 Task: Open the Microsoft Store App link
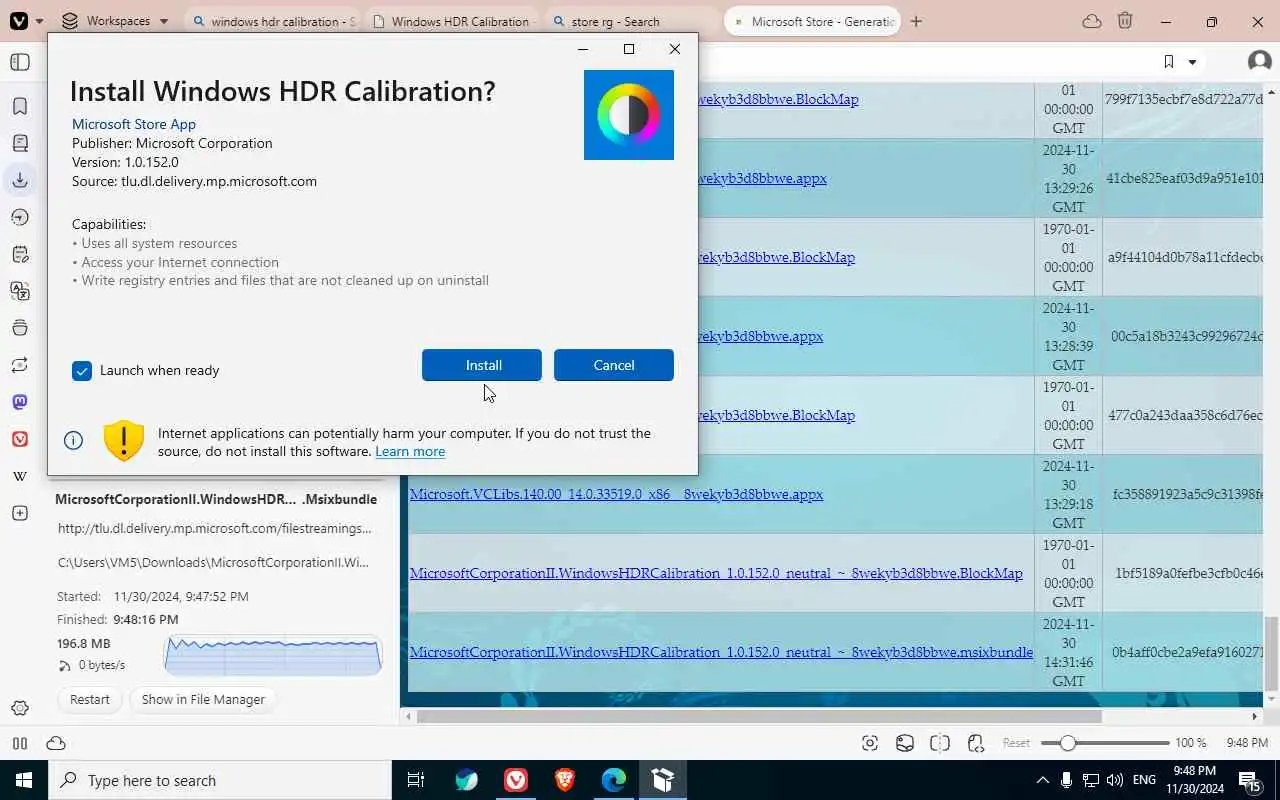click(x=134, y=124)
